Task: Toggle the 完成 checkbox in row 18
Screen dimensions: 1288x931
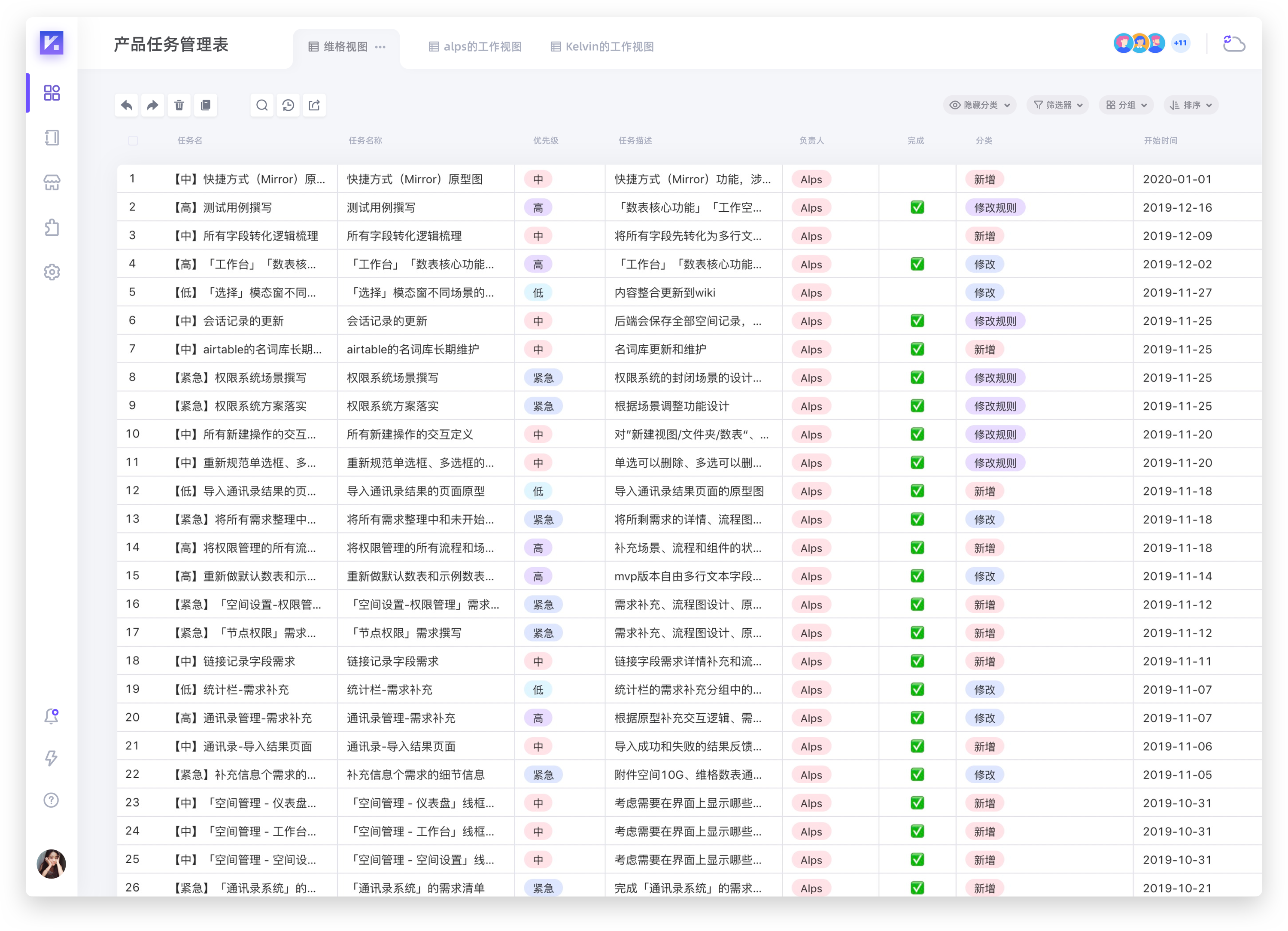Action: (917, 661)
